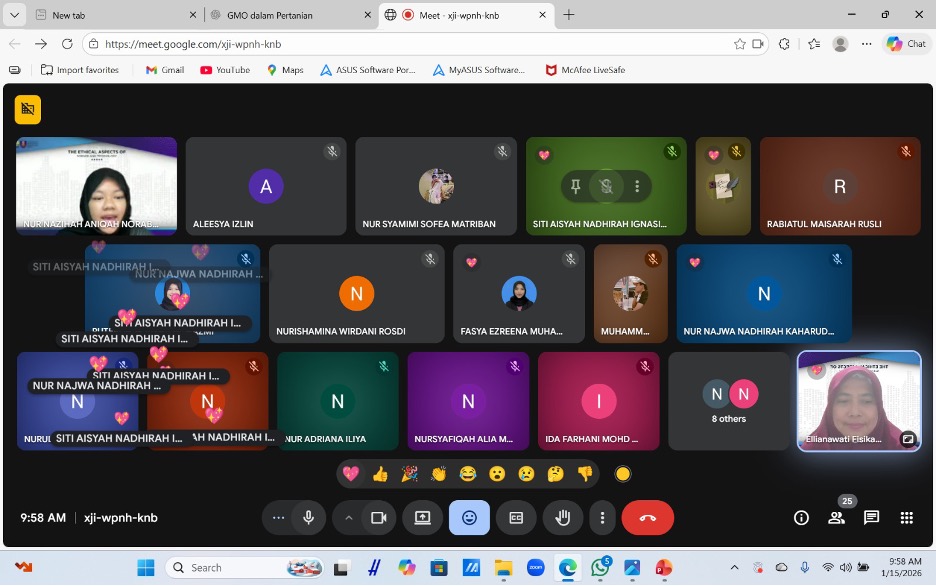Click the '8 others' participants tile

pyautogui.click(x=728, y=401)
